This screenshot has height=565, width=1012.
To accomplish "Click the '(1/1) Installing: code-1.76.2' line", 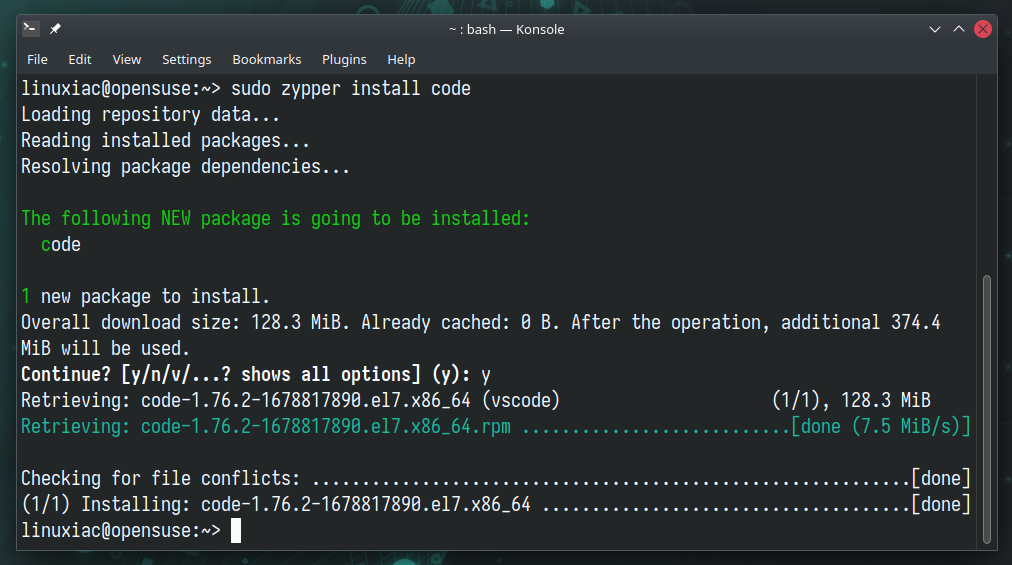I will (x=496, y=504).
